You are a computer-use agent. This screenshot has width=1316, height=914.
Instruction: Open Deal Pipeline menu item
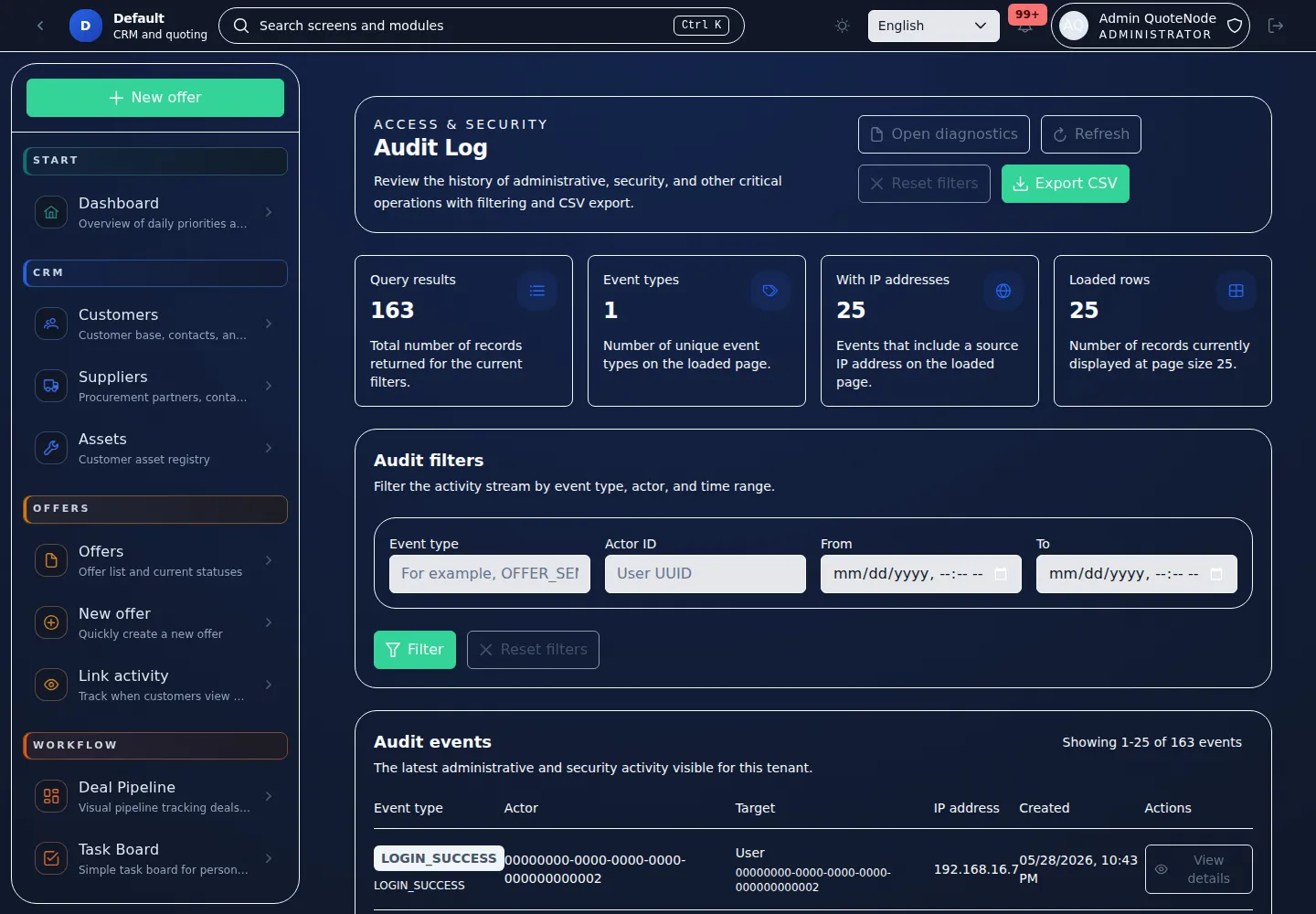tap(155, 796)
